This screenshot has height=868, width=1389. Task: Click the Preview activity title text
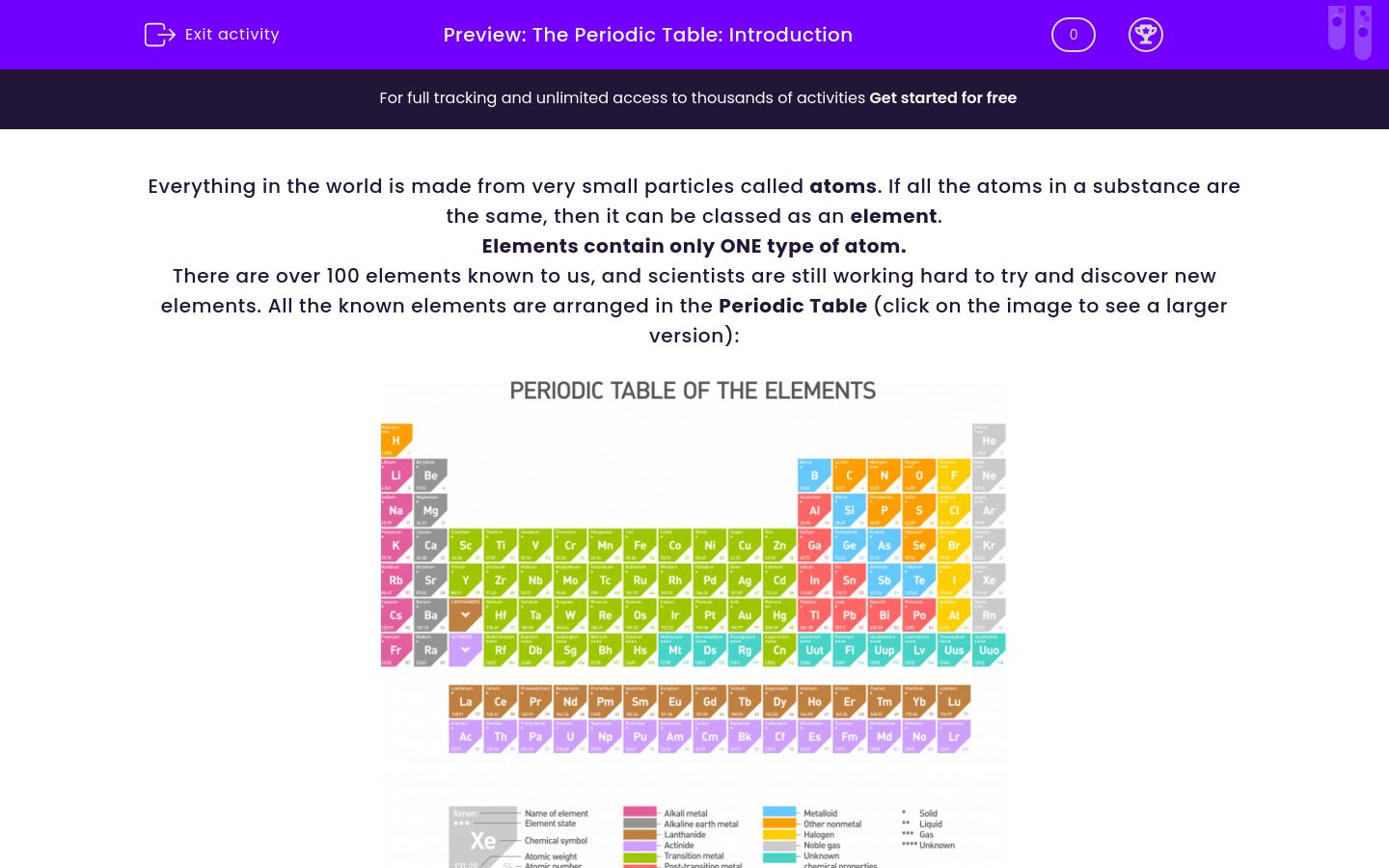647,35
